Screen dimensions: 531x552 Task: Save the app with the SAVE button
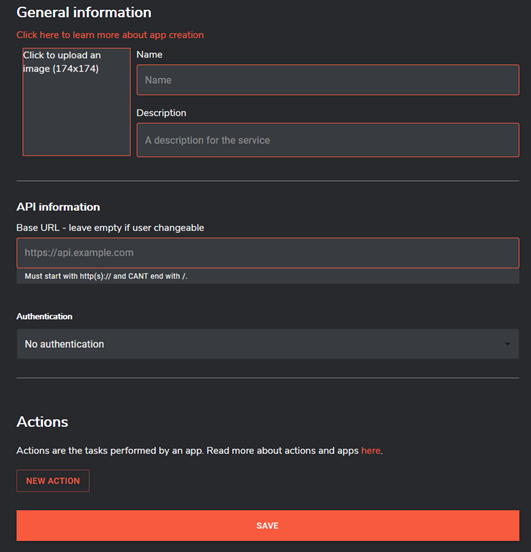coord(268,526)
